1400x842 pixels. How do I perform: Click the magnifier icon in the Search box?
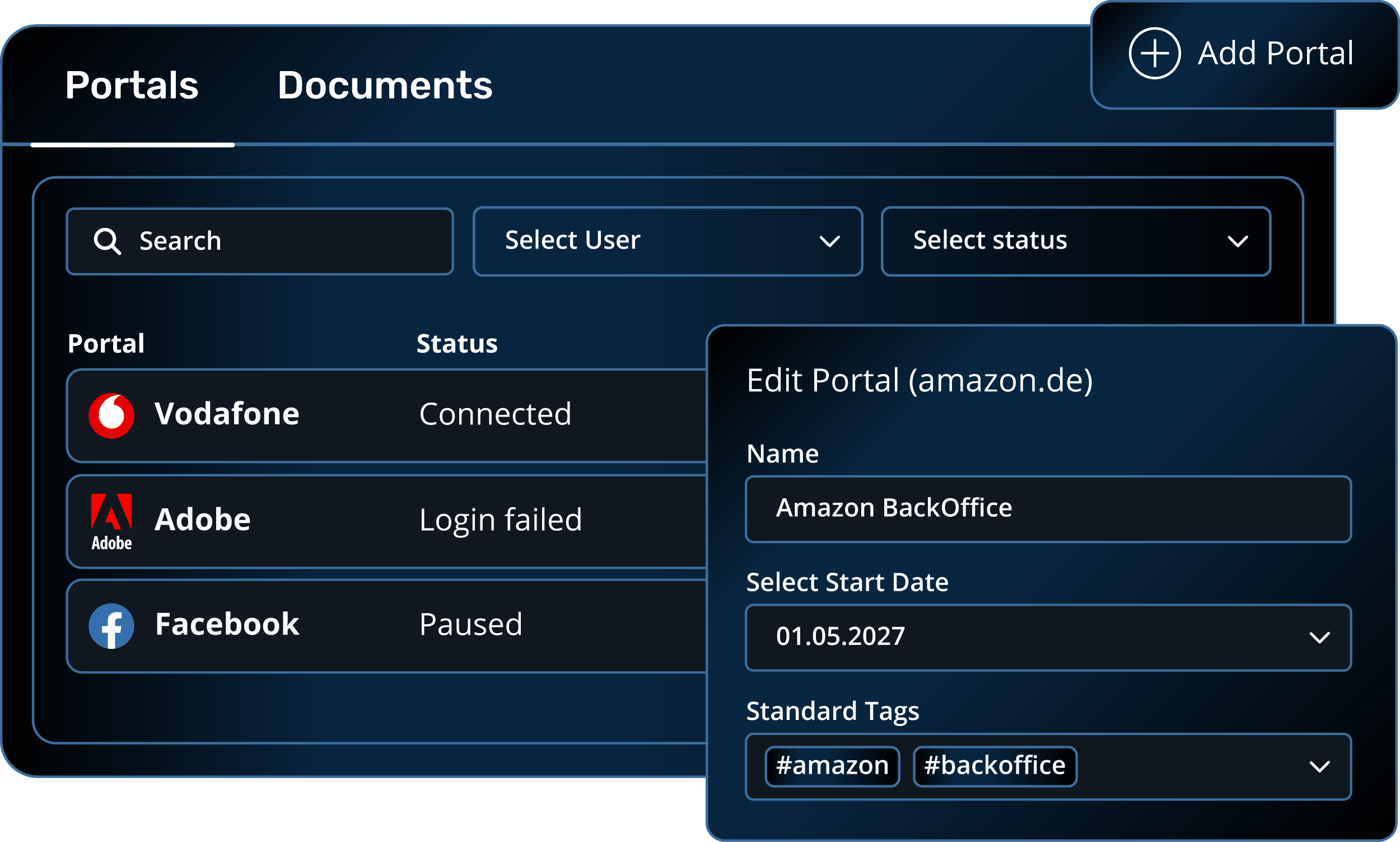tap(108, 242)
